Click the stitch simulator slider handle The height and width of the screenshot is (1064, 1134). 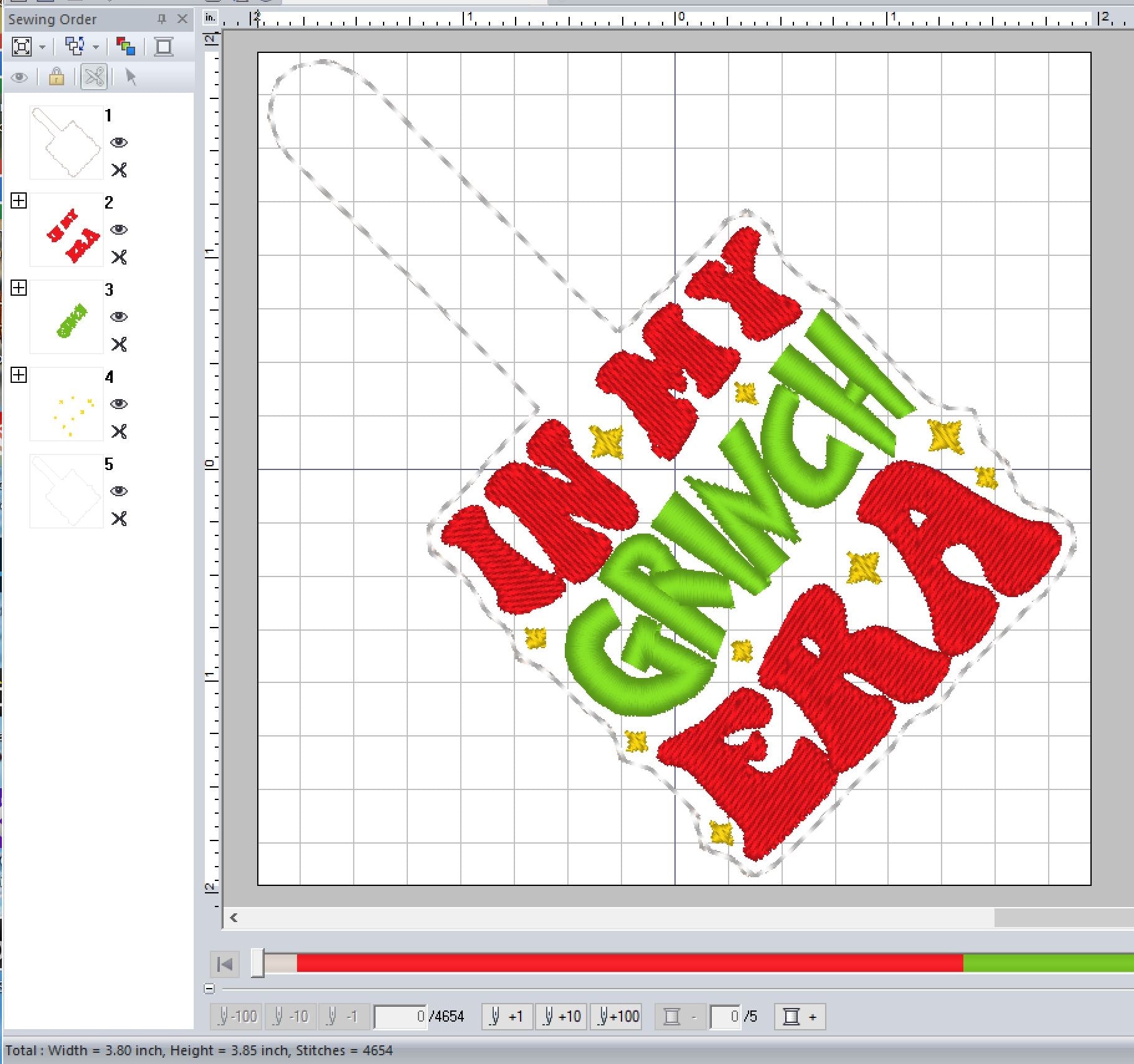257,964
